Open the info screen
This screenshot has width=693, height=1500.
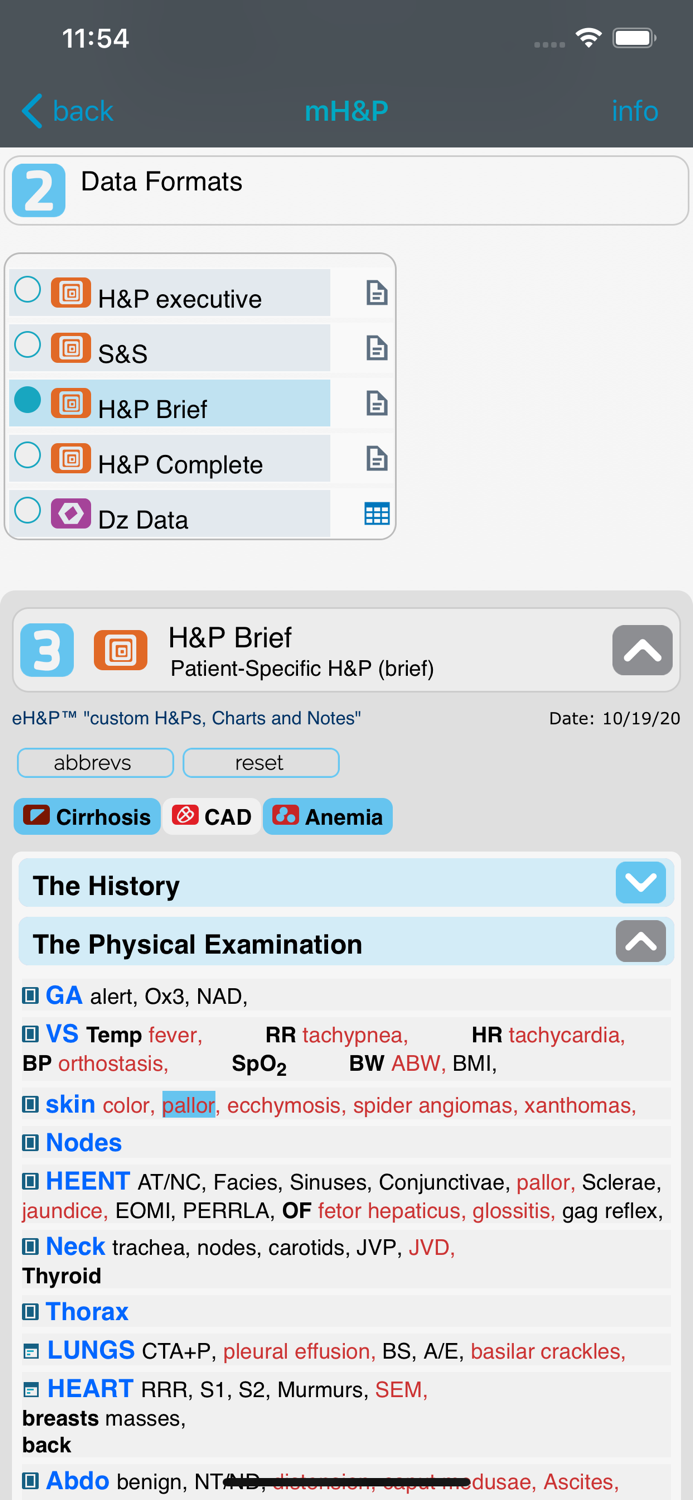point(635,111)
